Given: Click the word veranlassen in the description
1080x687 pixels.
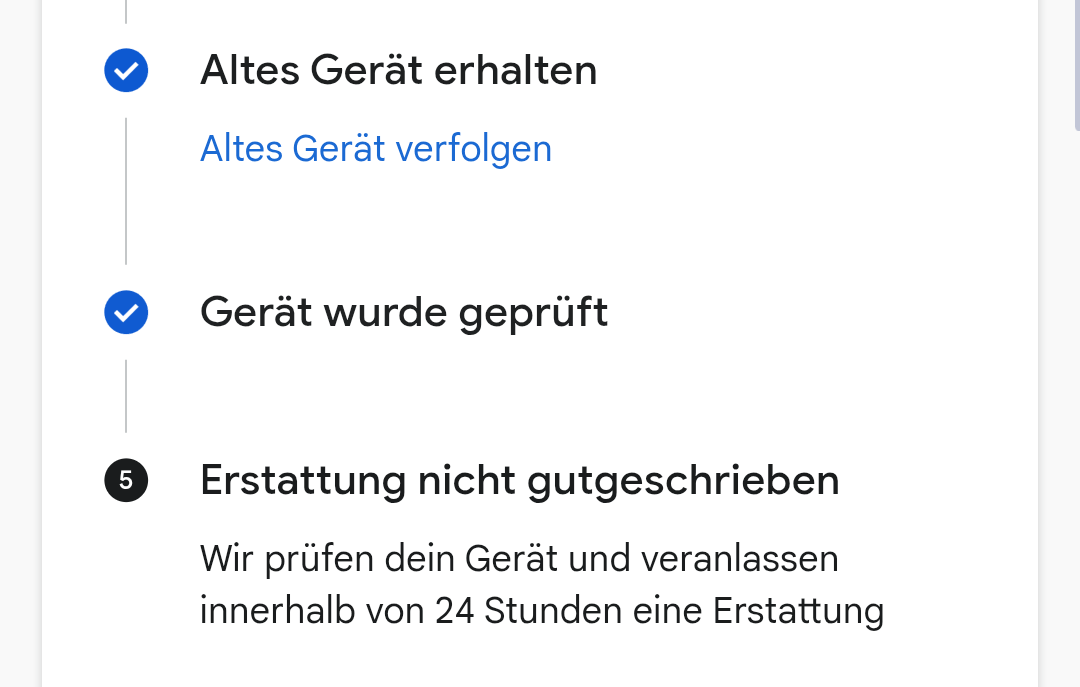Looking at the screenshot, I should coord(740,558).
